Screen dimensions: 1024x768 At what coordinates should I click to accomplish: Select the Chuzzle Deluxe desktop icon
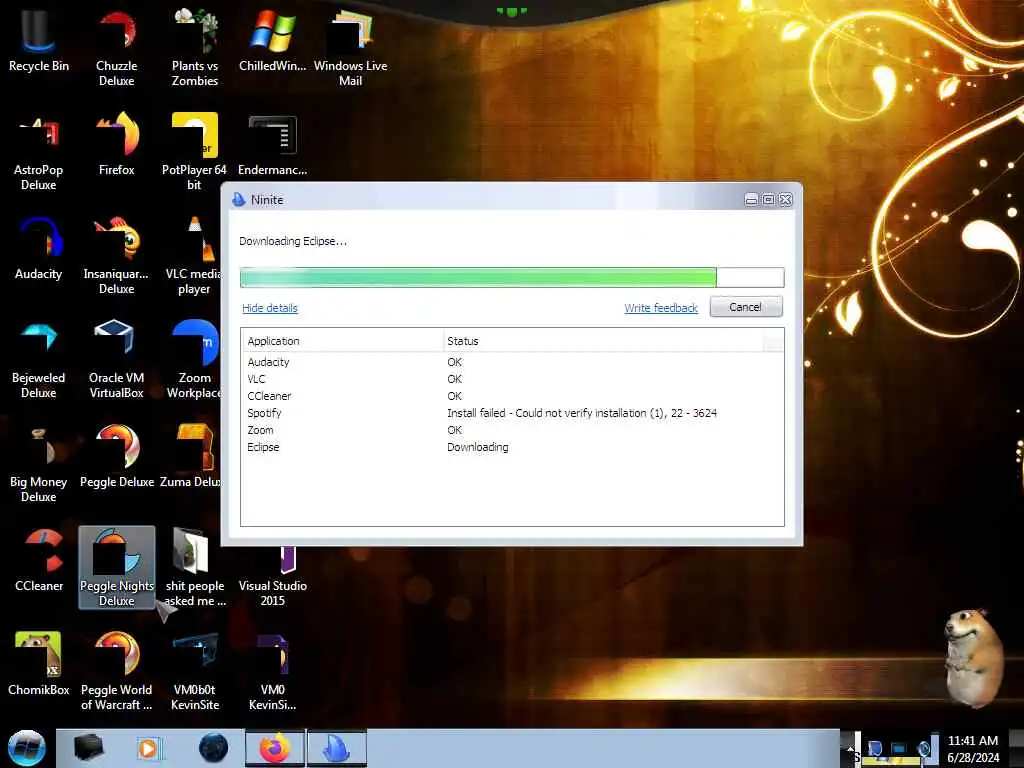[x=117, y=48]
